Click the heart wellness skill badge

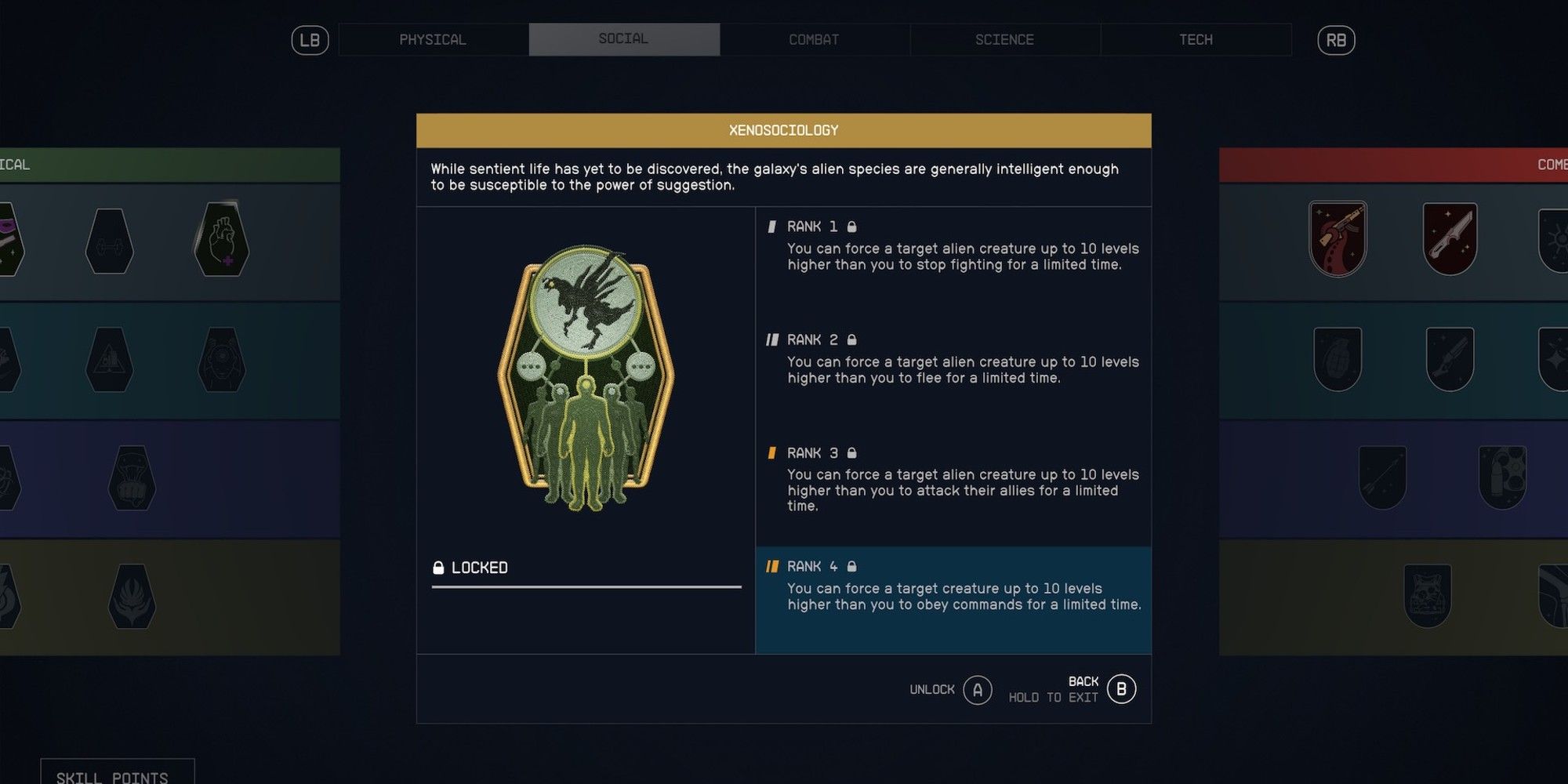[x=222, y=239]
